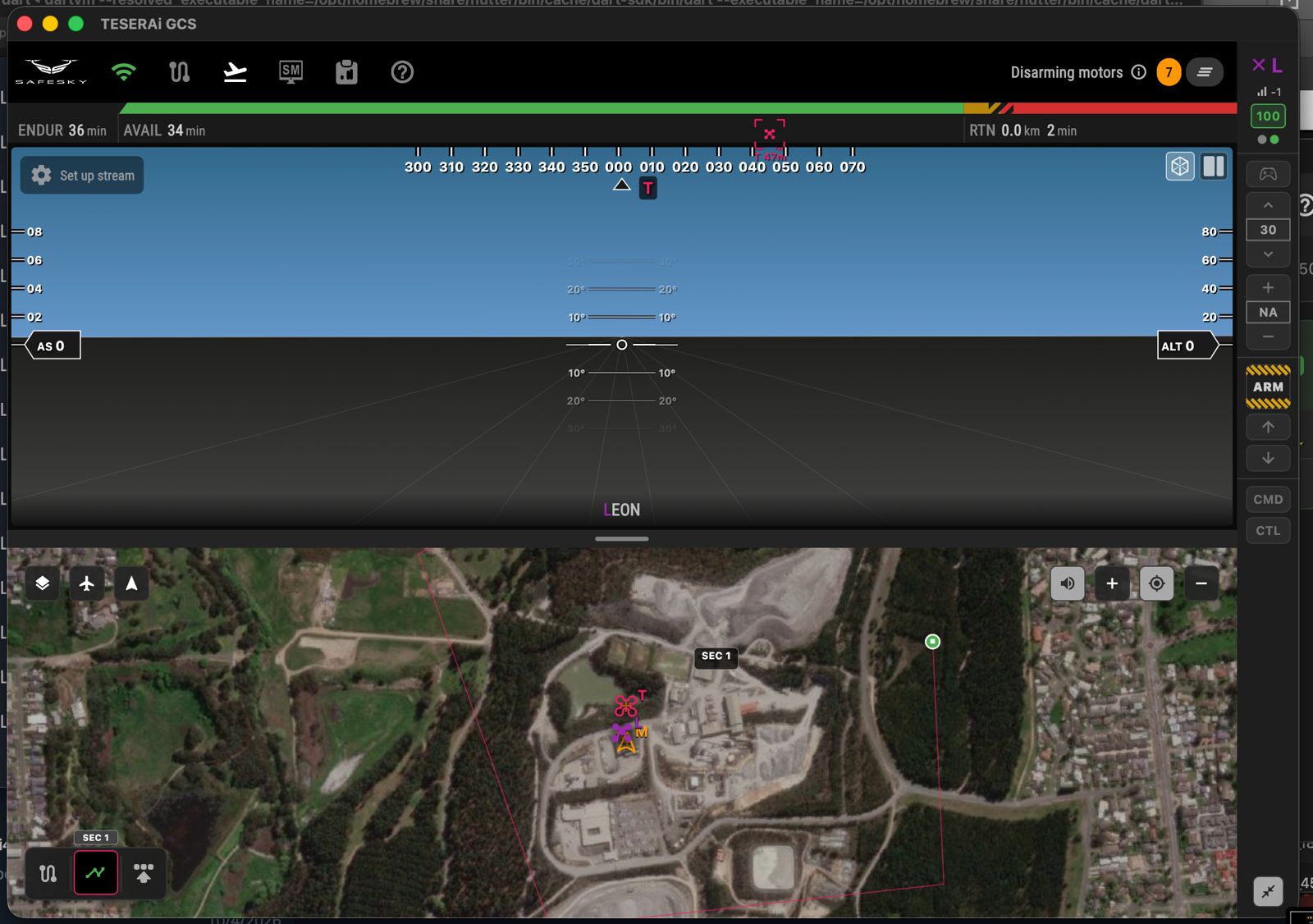Click the green waypoint marker on map

(x=932, y=642)
